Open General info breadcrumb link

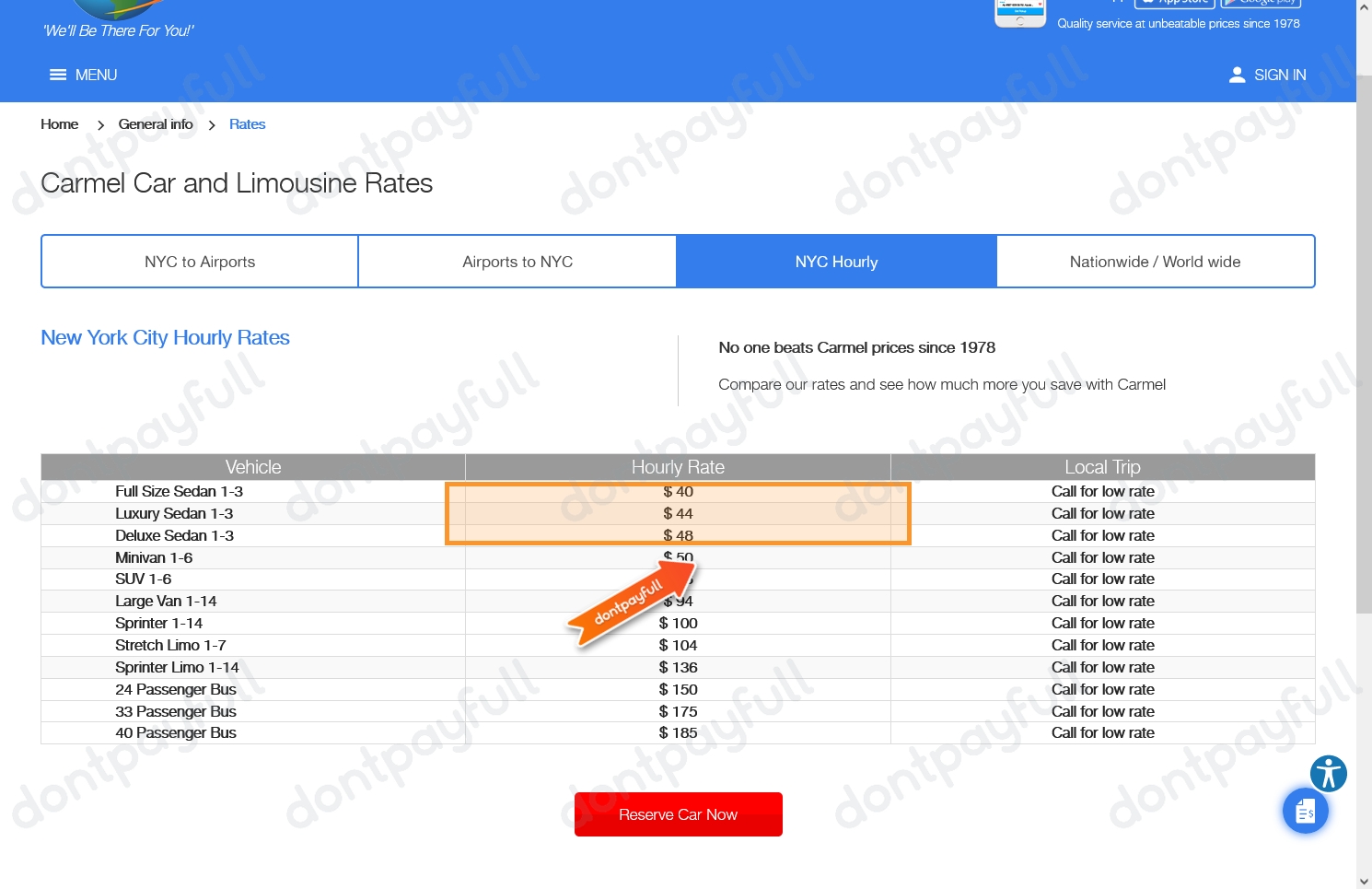pos(156,124)
